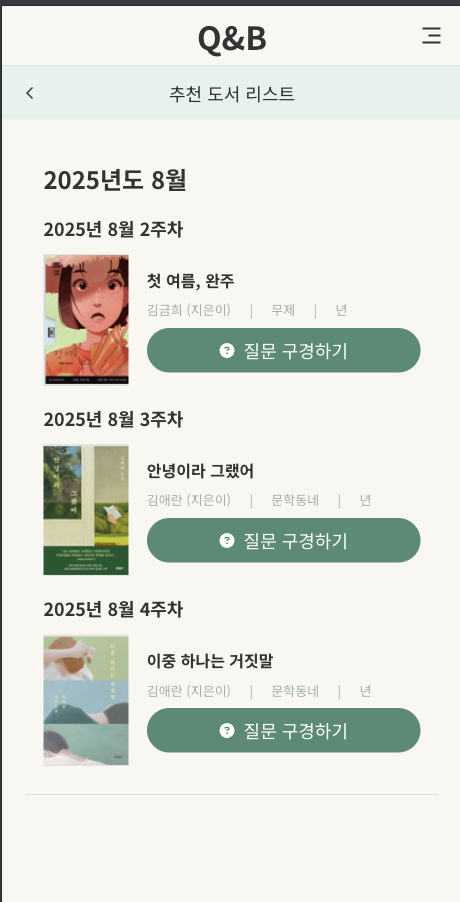This screenshot has height=902, width=460.
Task: Click question mark icon for 이중 하나는 거짓말
Action: [x=227, y=731]
